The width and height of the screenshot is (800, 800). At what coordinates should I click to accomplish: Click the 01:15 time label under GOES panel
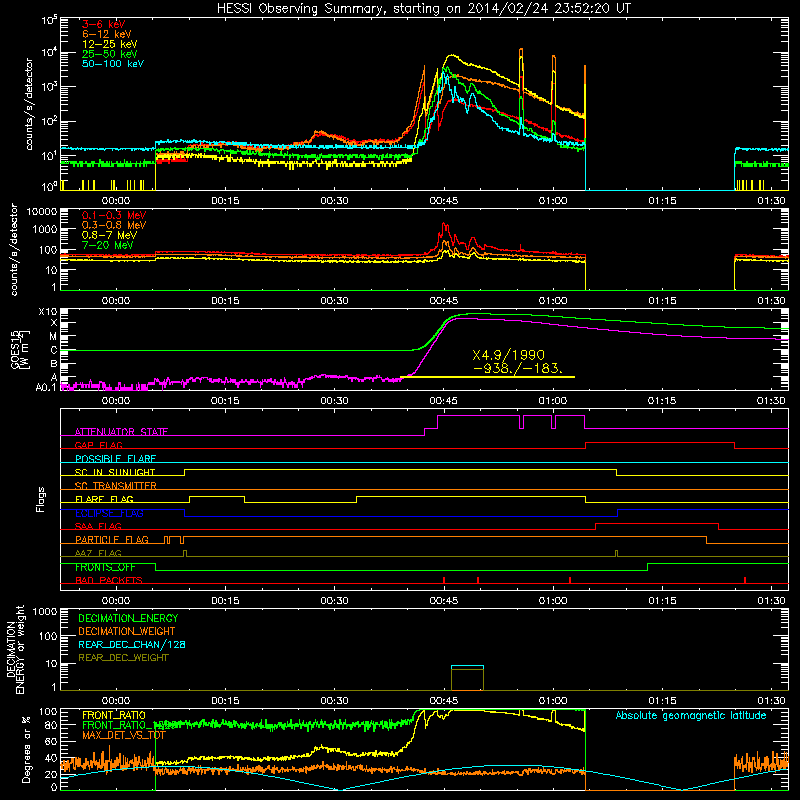point(662,401)
